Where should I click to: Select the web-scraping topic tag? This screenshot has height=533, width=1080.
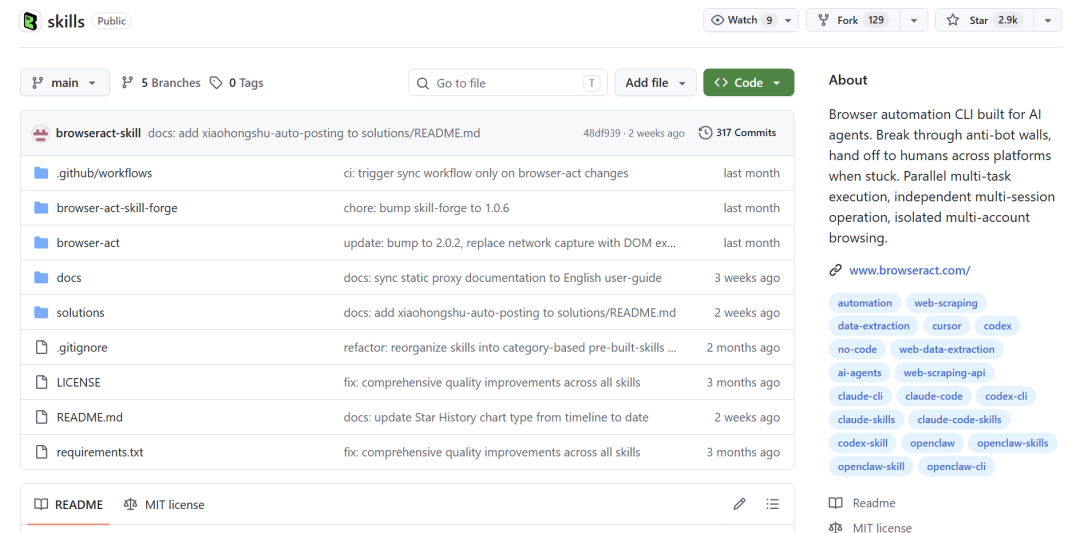[946, 303]
